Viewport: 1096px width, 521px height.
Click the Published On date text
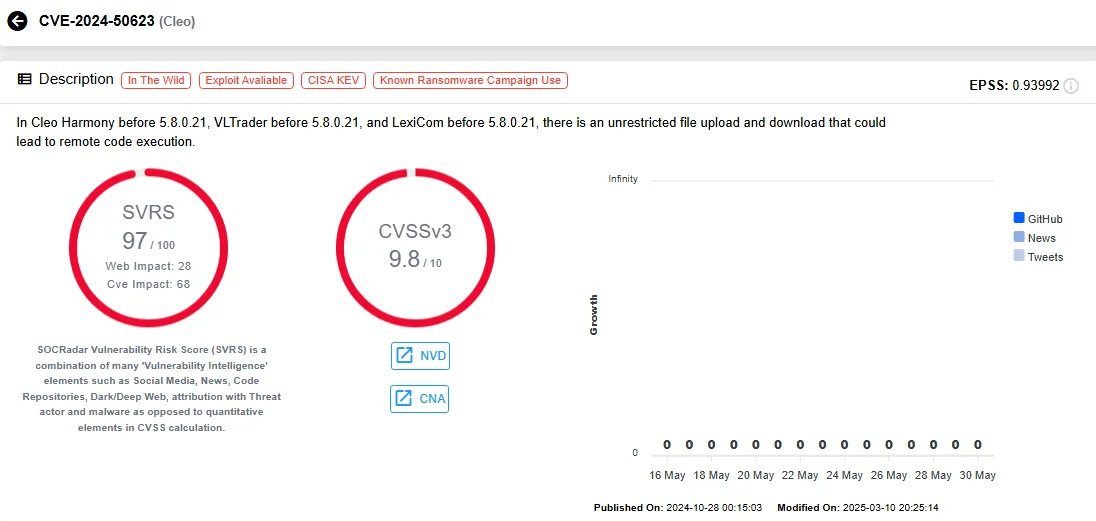click(x=678, y=508)
